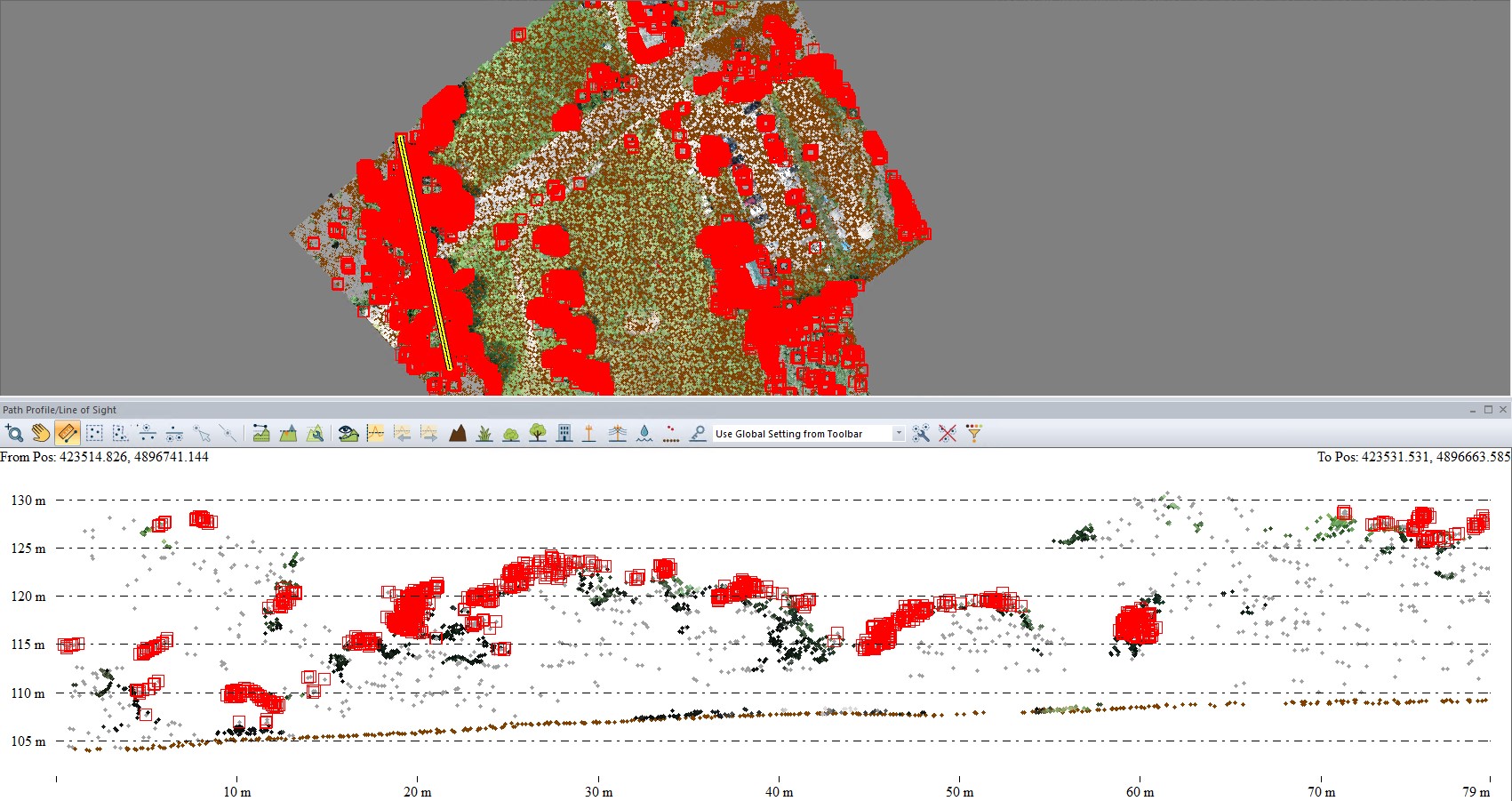
Task: Maximize the Path Profile panel
Action: [x=1488, y=410]
